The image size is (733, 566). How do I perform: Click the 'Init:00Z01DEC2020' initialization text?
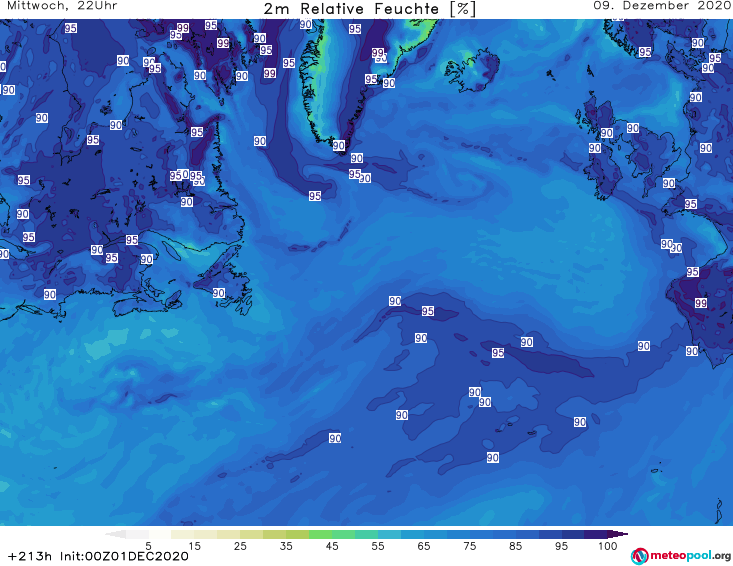tap(124, 556)
